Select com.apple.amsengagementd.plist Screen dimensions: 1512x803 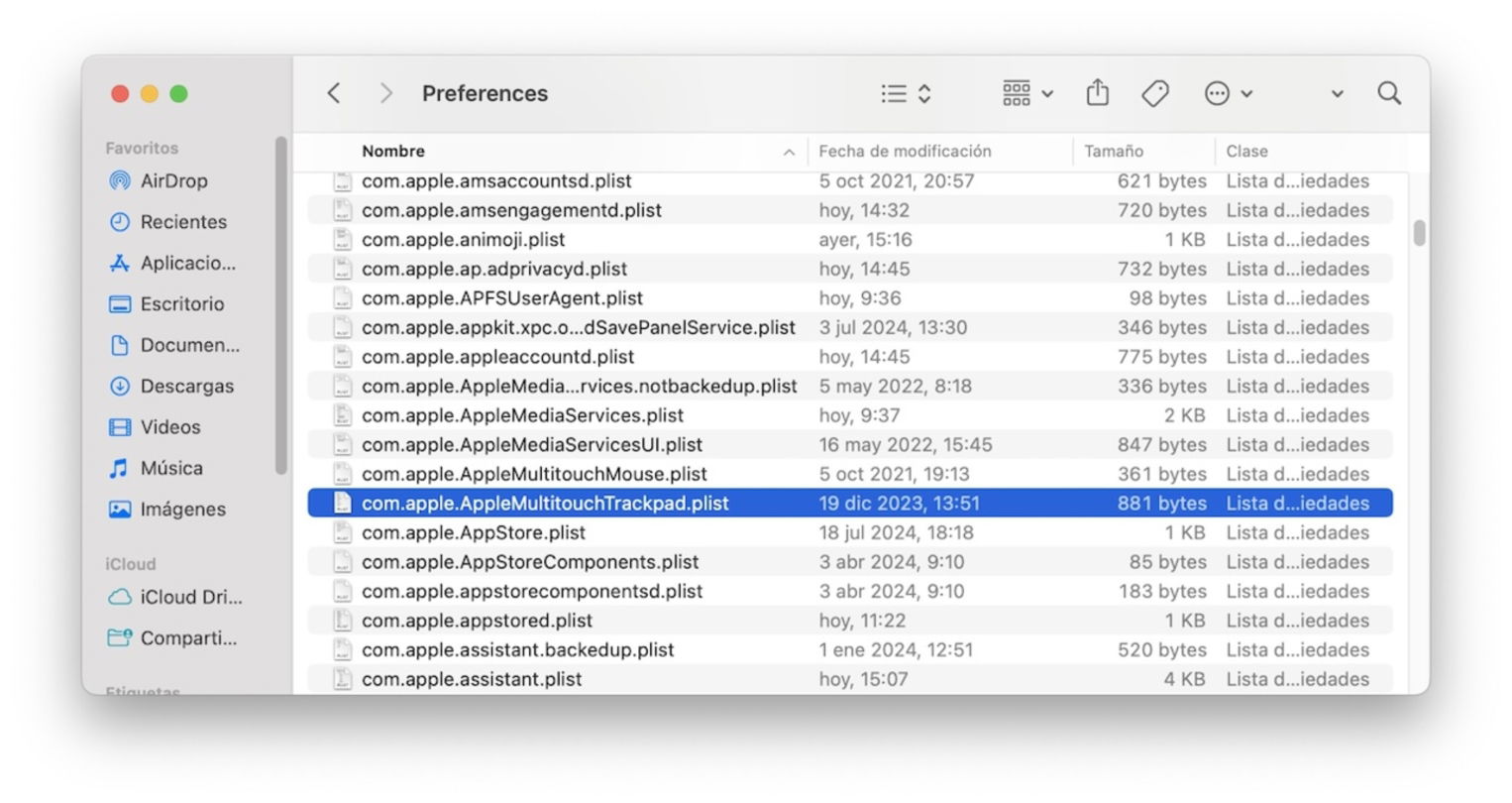850,210
